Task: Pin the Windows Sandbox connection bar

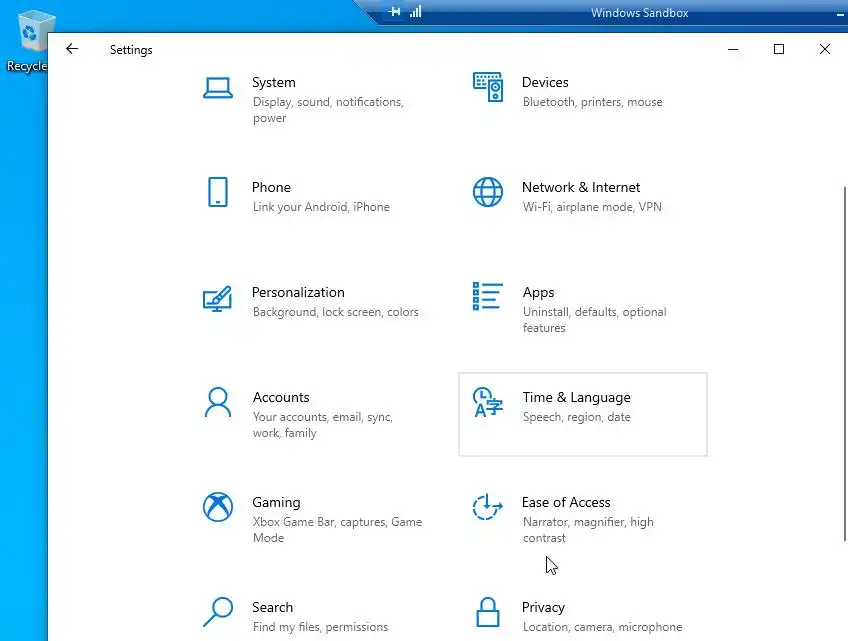Action: click(x=395, y=11)
